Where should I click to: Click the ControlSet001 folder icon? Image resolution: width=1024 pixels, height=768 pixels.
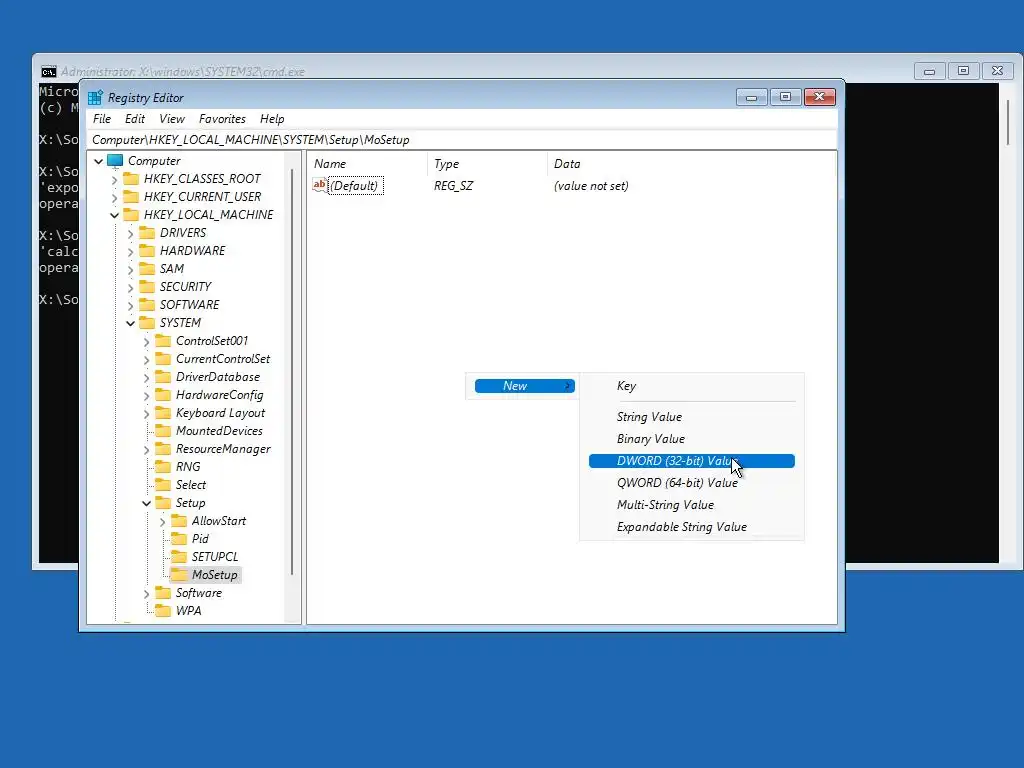point(163,341)
